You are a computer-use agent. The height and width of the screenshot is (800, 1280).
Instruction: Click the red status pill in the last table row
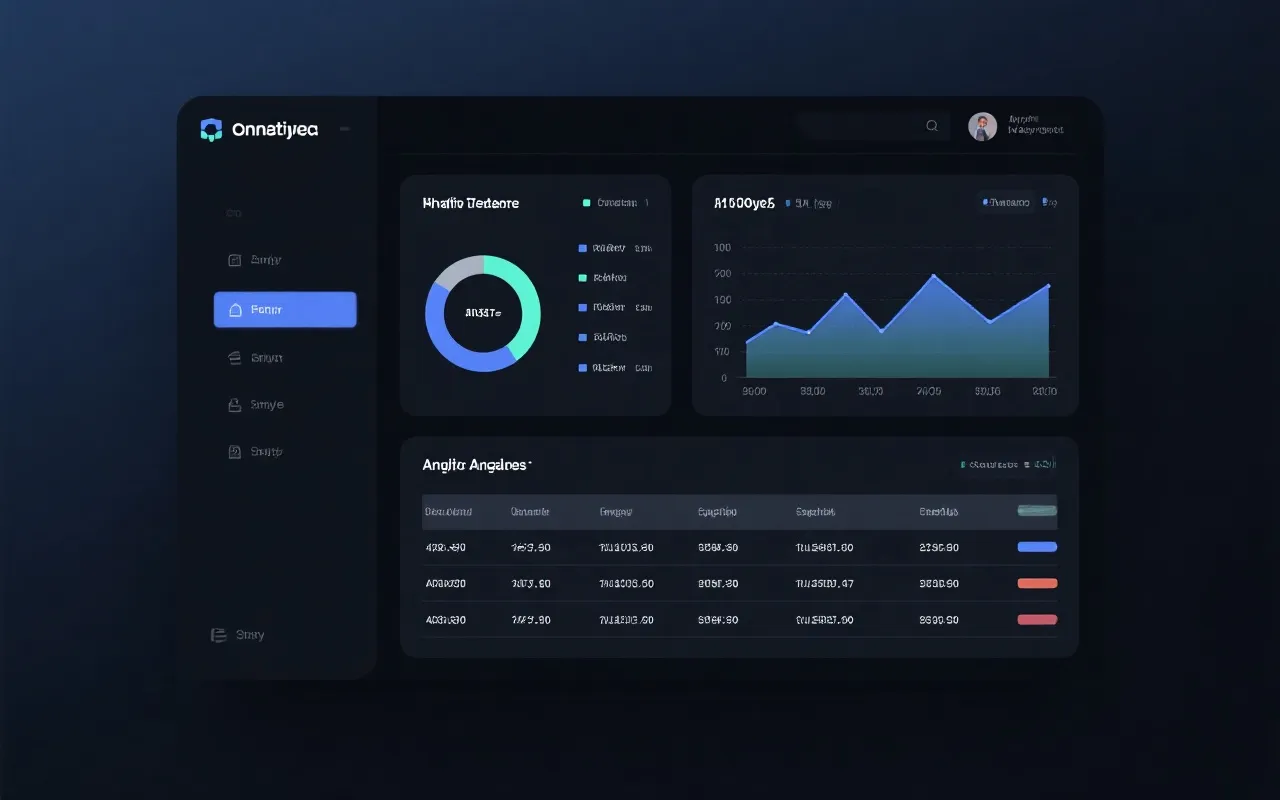[x=1036, y=619]
